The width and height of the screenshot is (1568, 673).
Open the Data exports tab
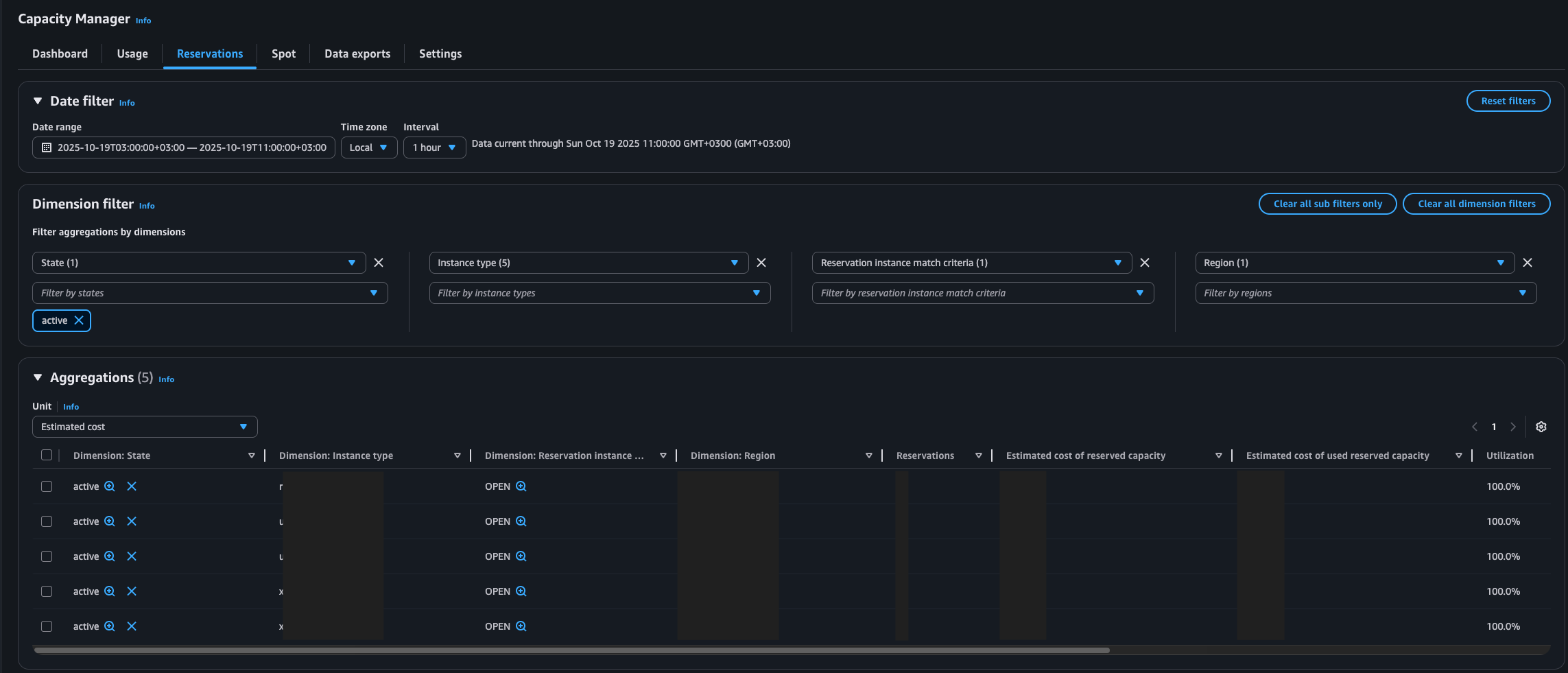[357, 54]
